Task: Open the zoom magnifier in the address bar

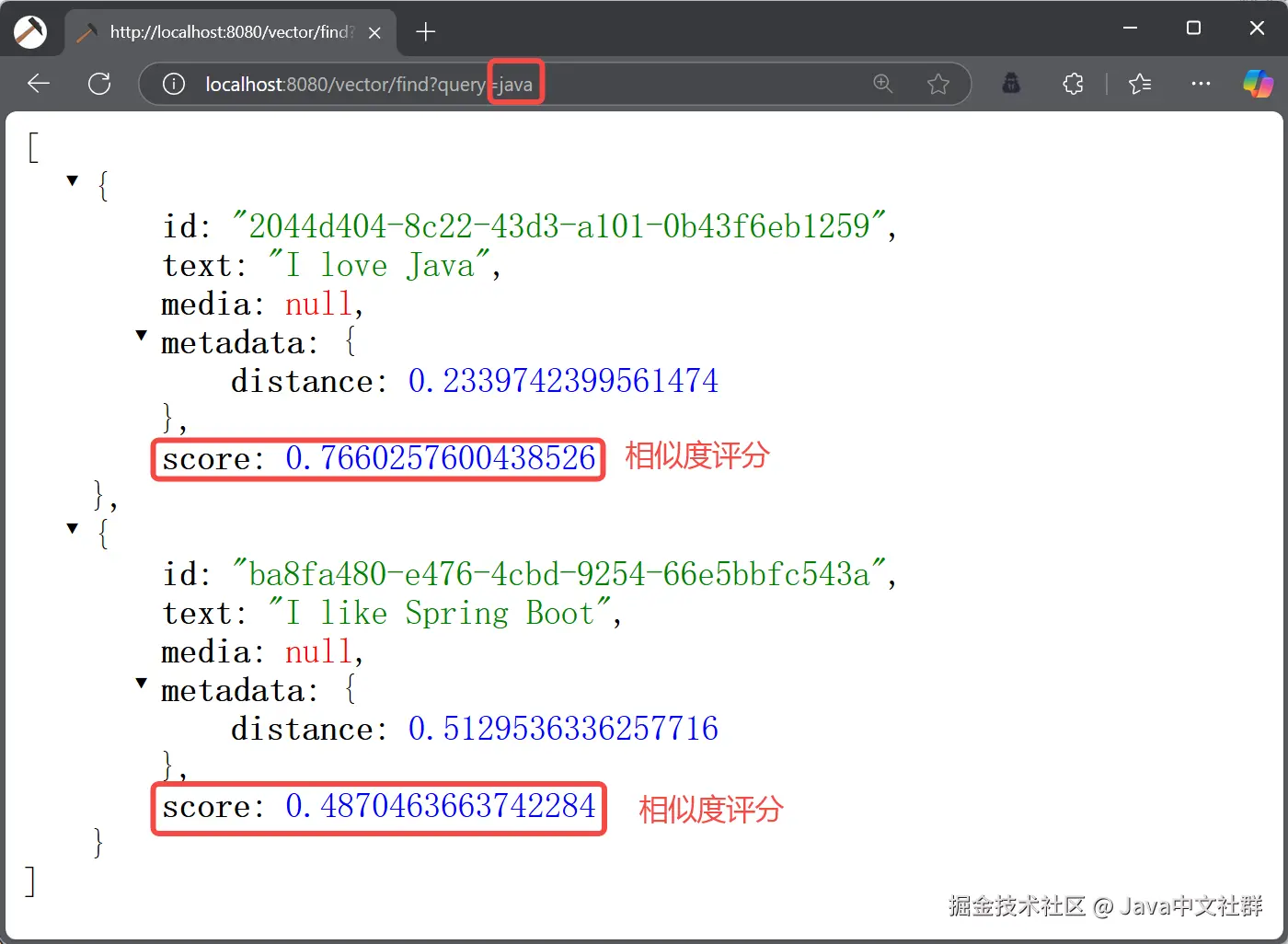Action: pos(883,84)
